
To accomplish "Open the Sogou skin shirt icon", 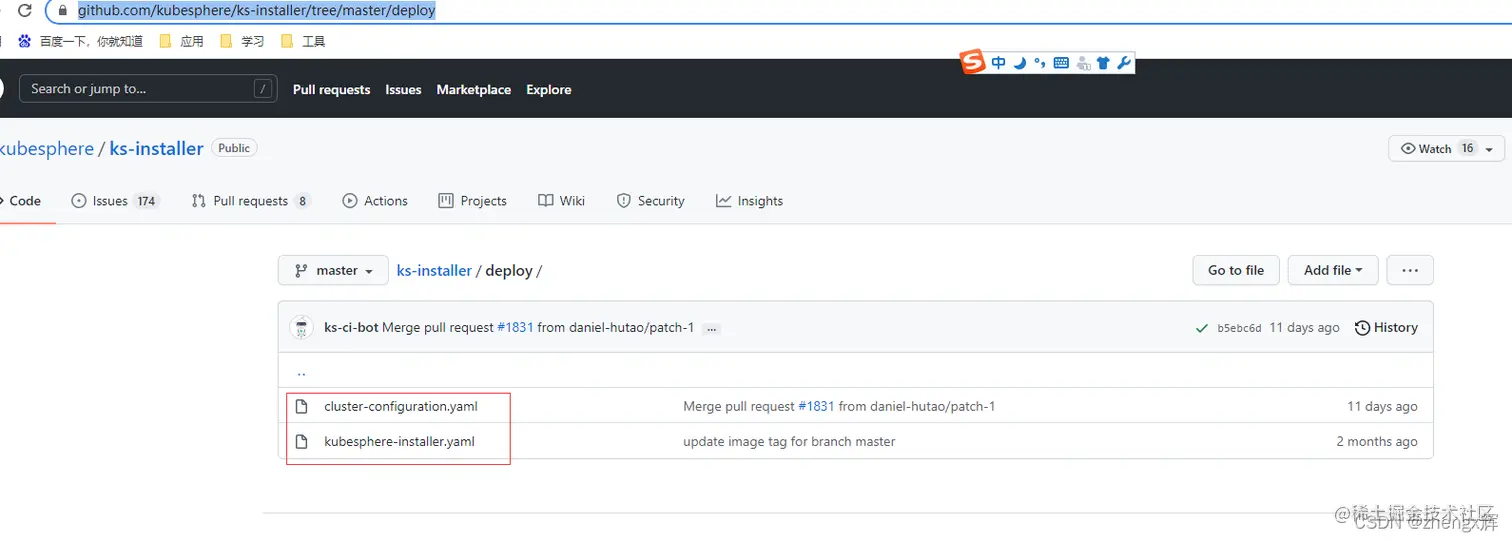I will coord(1103,63).
